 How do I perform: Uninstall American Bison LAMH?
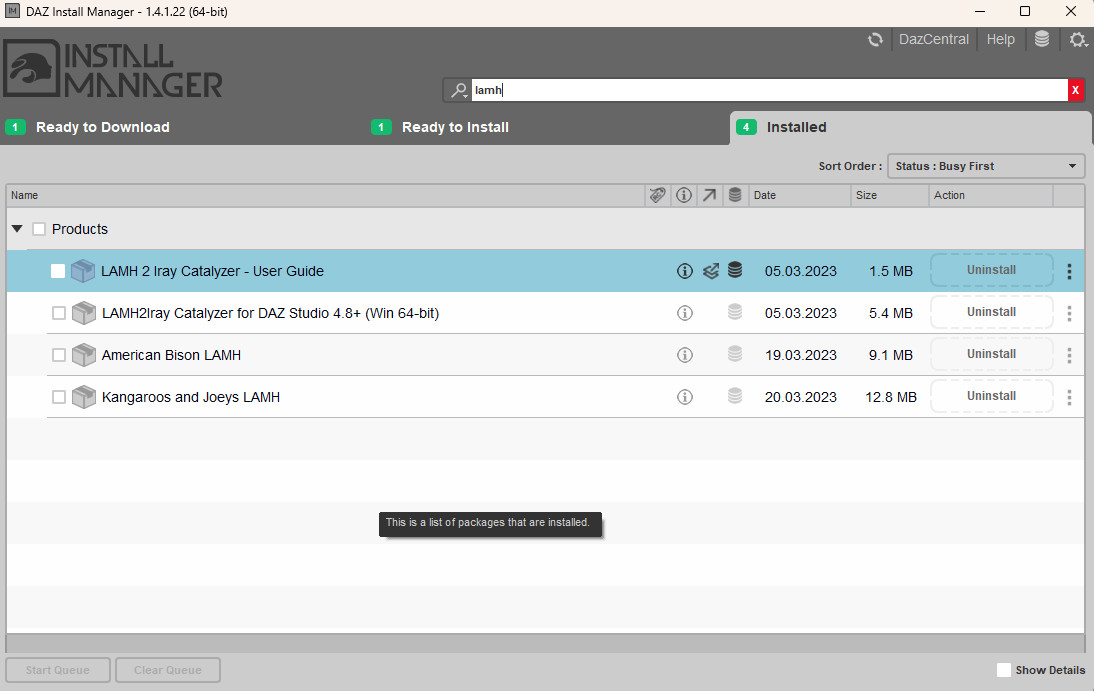coord(991,354)
